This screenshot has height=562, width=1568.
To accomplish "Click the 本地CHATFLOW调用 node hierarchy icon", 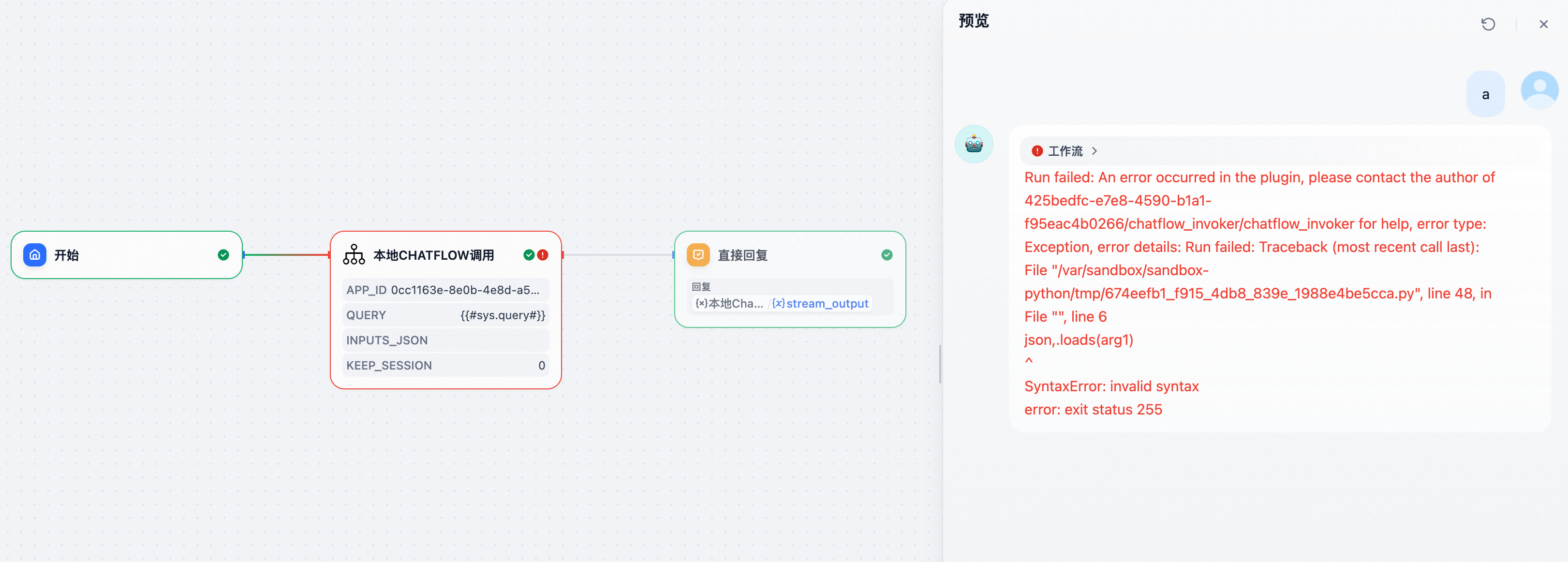I will (x=354, y=254).
